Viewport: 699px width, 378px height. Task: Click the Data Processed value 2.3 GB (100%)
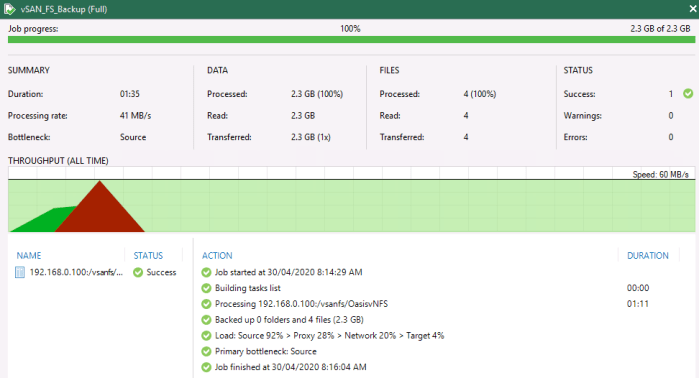(317, 94)
